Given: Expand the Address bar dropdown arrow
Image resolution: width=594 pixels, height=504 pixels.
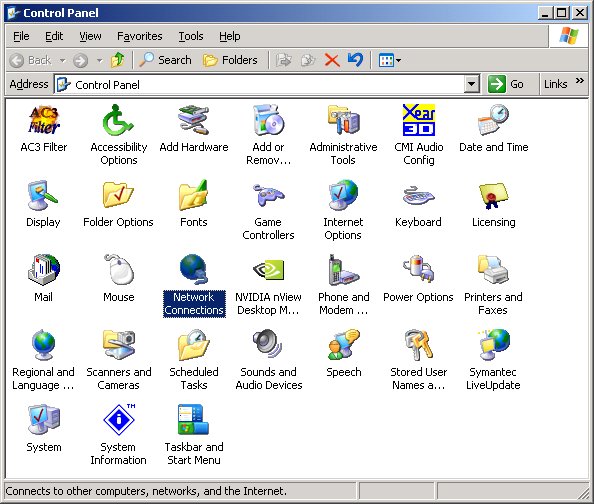Looking at the screenshot, I should click(x=472, y=84).
